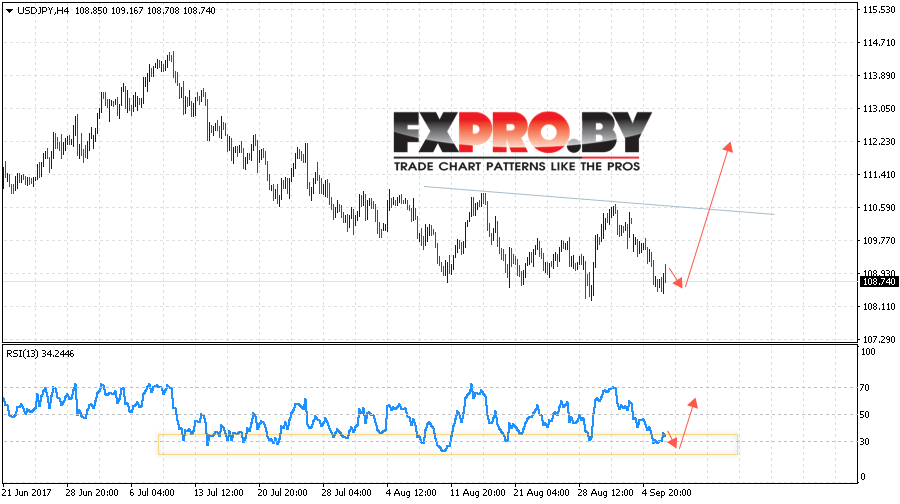Screen dimensions: 900x504
Task: Select the USDJPY,H4 symbol title
Action: [43, 11]
